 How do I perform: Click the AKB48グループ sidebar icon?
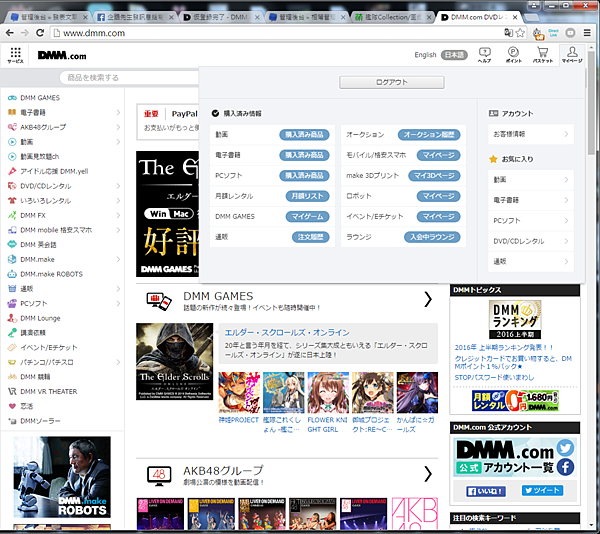pyautogui.click(x=12, y=127)
